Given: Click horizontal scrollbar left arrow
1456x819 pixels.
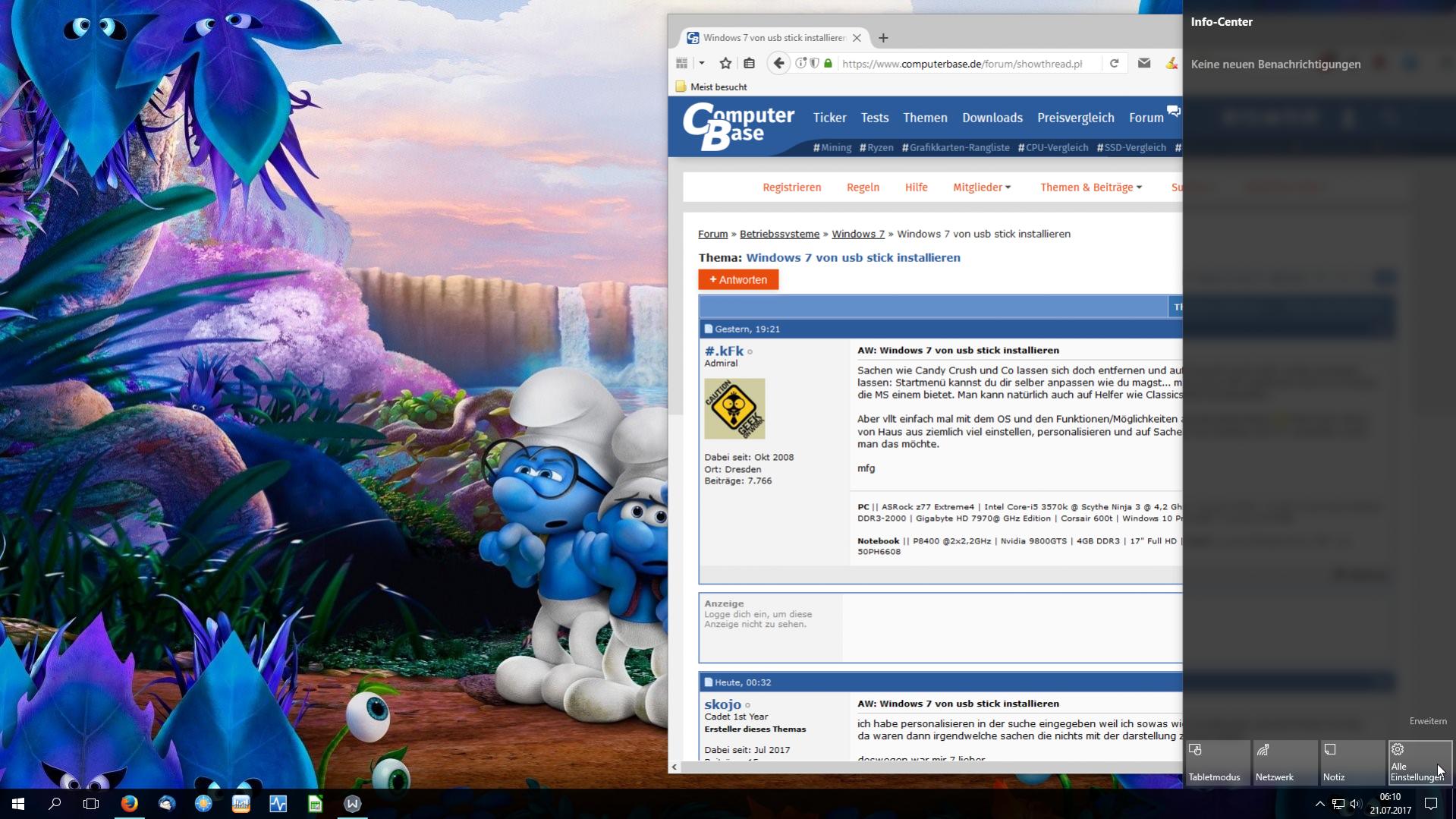Looking at the screenshot, I should click(675, 767).
